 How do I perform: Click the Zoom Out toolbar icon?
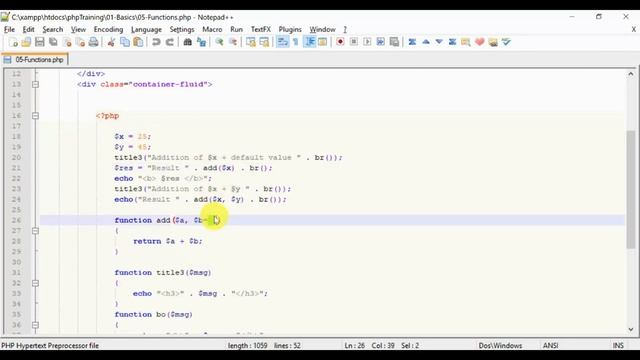point(233,42)
